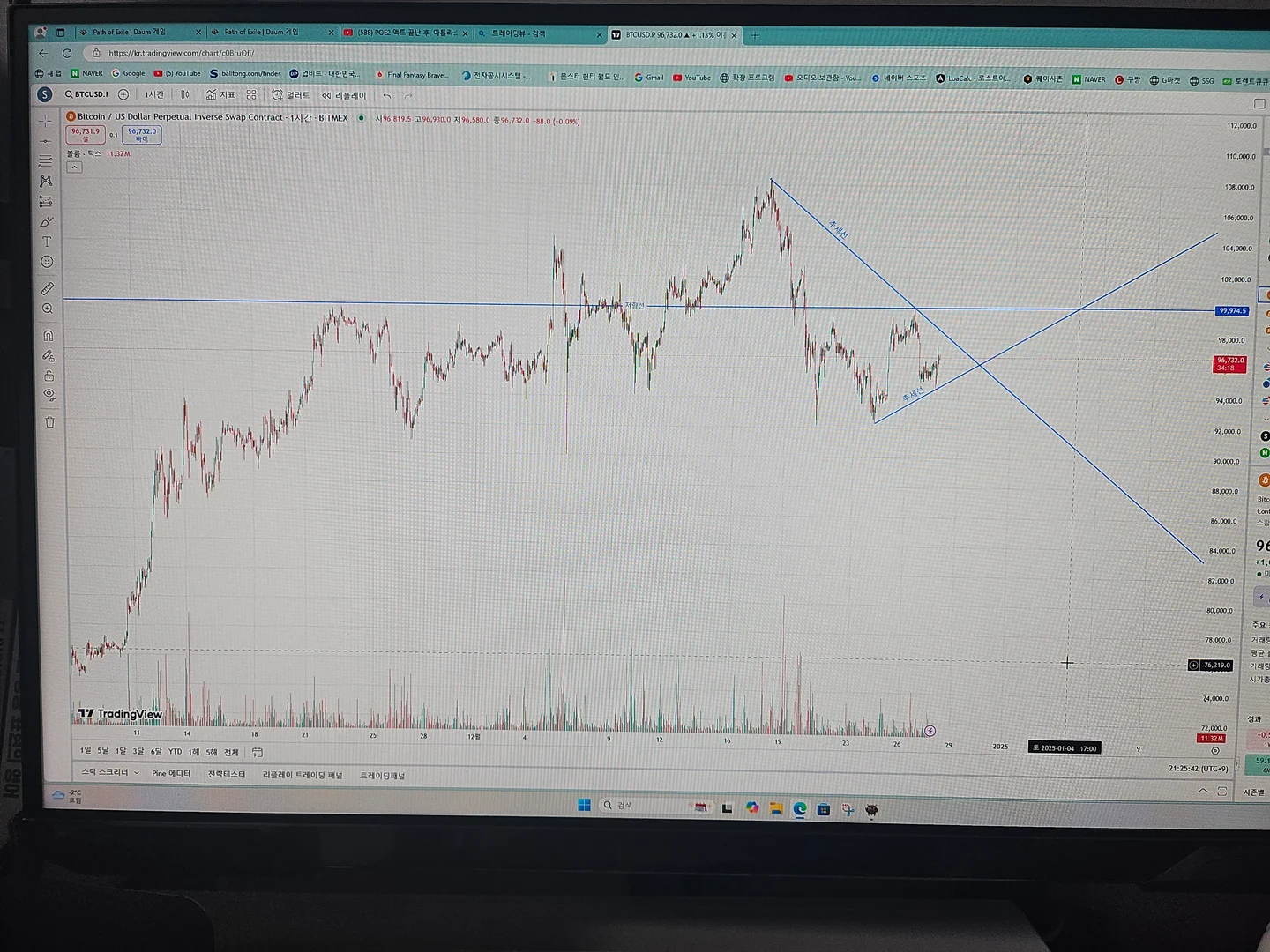Click the browser back arrow
The width and height of the screenshot is (1270, 952).
coord(42,53)
